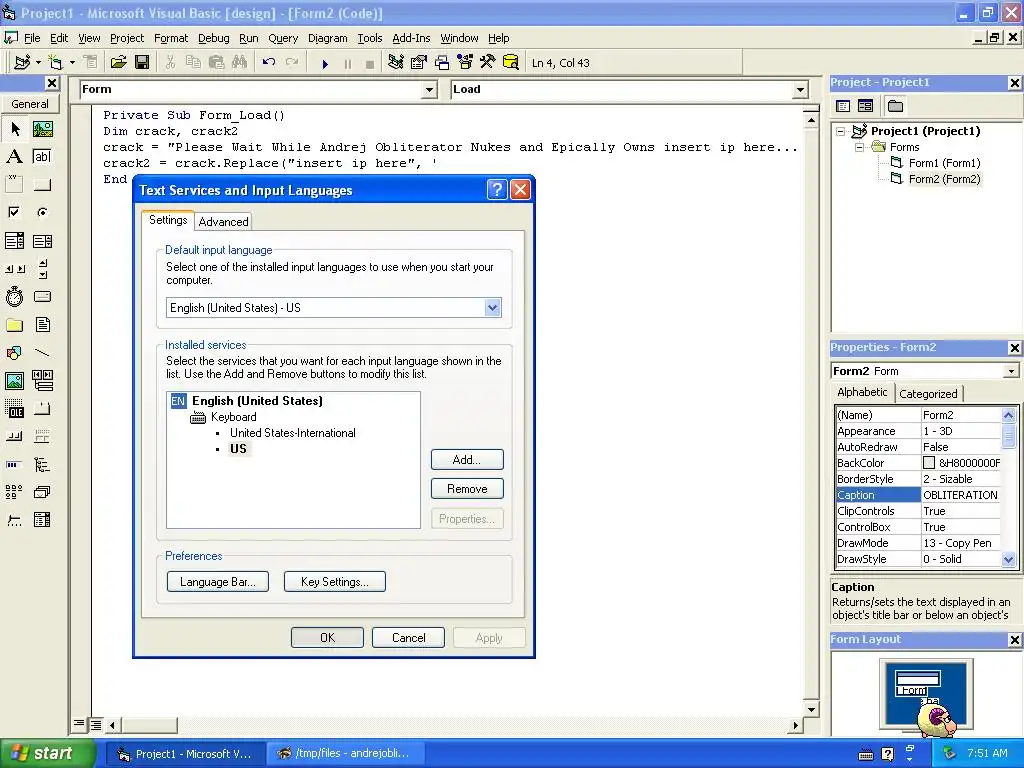The image size is (1024, 768).
Task: Start the program with the Run arrow
Action: pyautogui.click(x=325, y=63)
